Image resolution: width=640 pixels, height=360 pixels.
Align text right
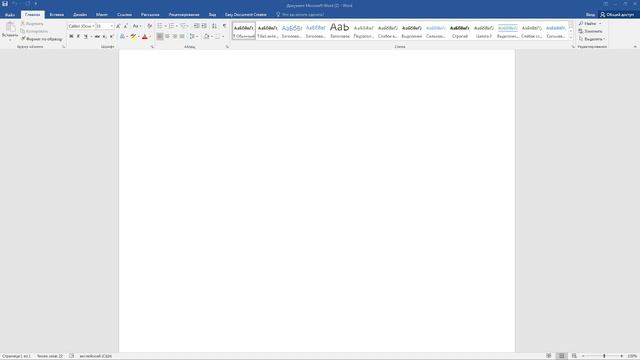[175, 37]
